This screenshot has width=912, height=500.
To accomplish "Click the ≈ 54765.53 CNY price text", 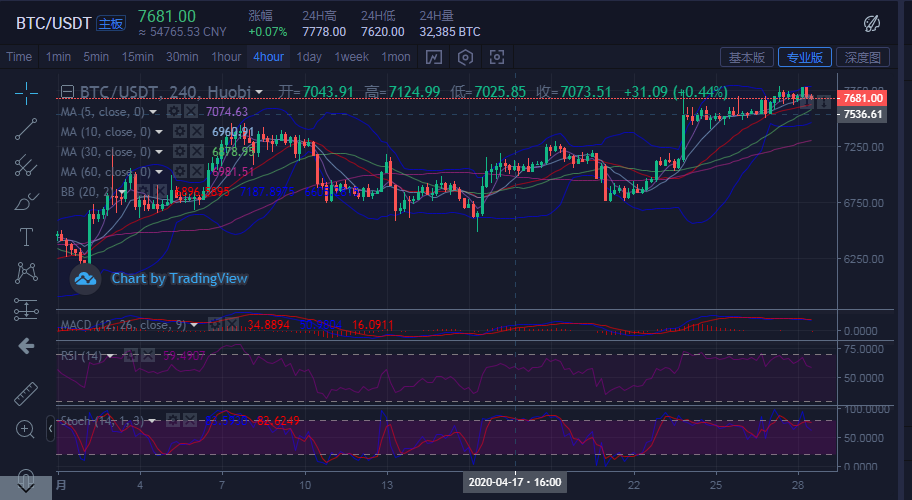I will click(182, 32).
